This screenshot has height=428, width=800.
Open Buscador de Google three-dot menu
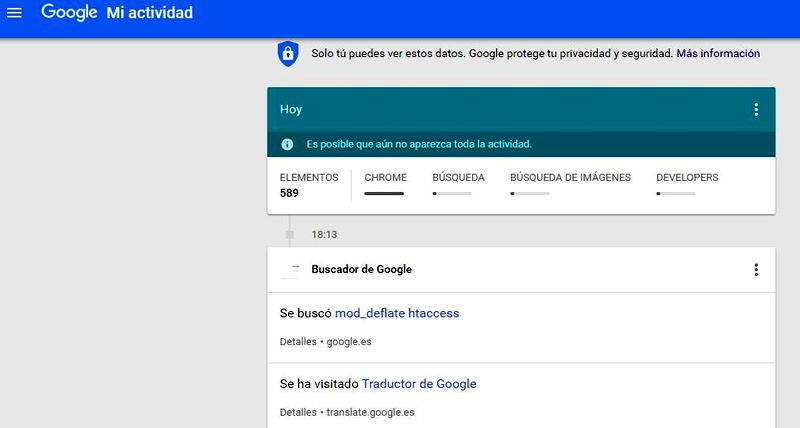point(756,269)
